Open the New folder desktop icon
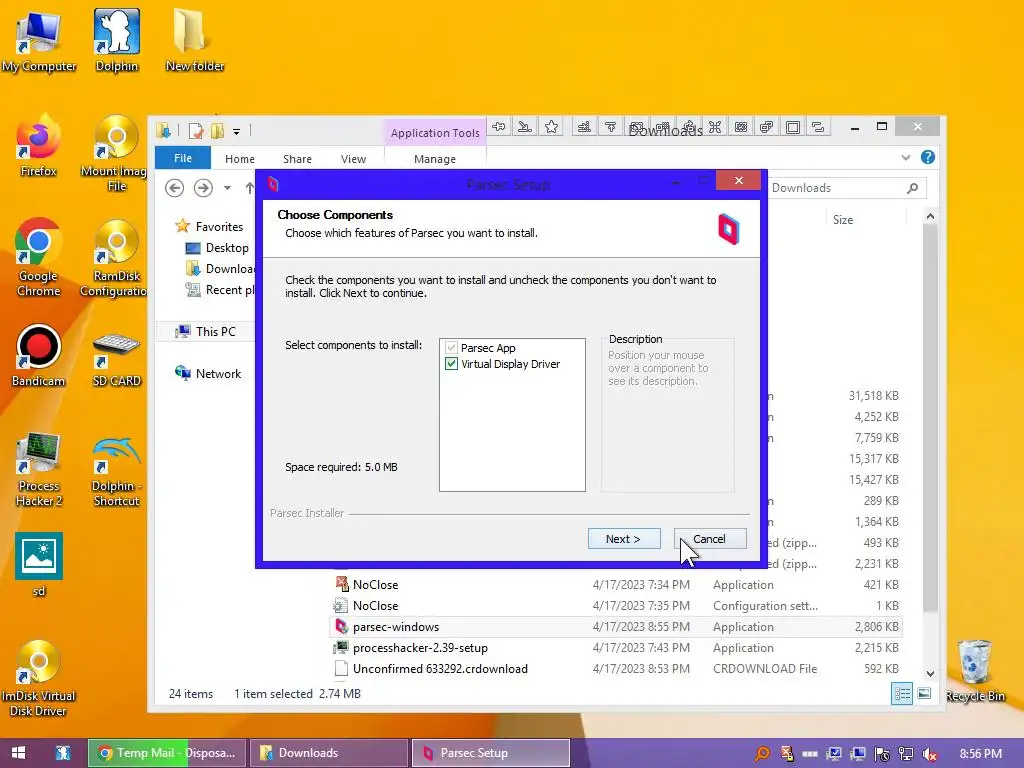The height and width of the screenshot is (768, 1024). (195, 40)
